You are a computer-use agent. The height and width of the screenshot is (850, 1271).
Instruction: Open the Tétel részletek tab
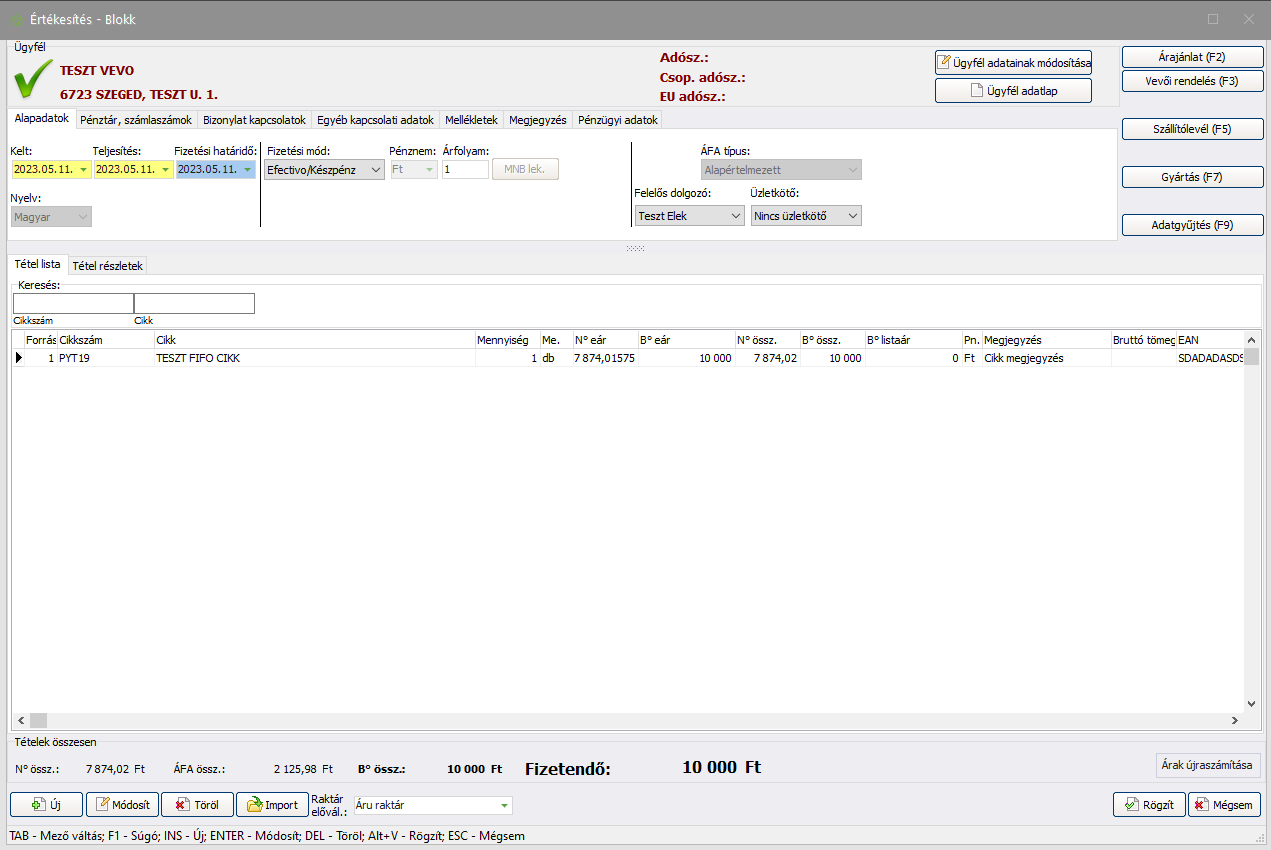click(108, 266)
